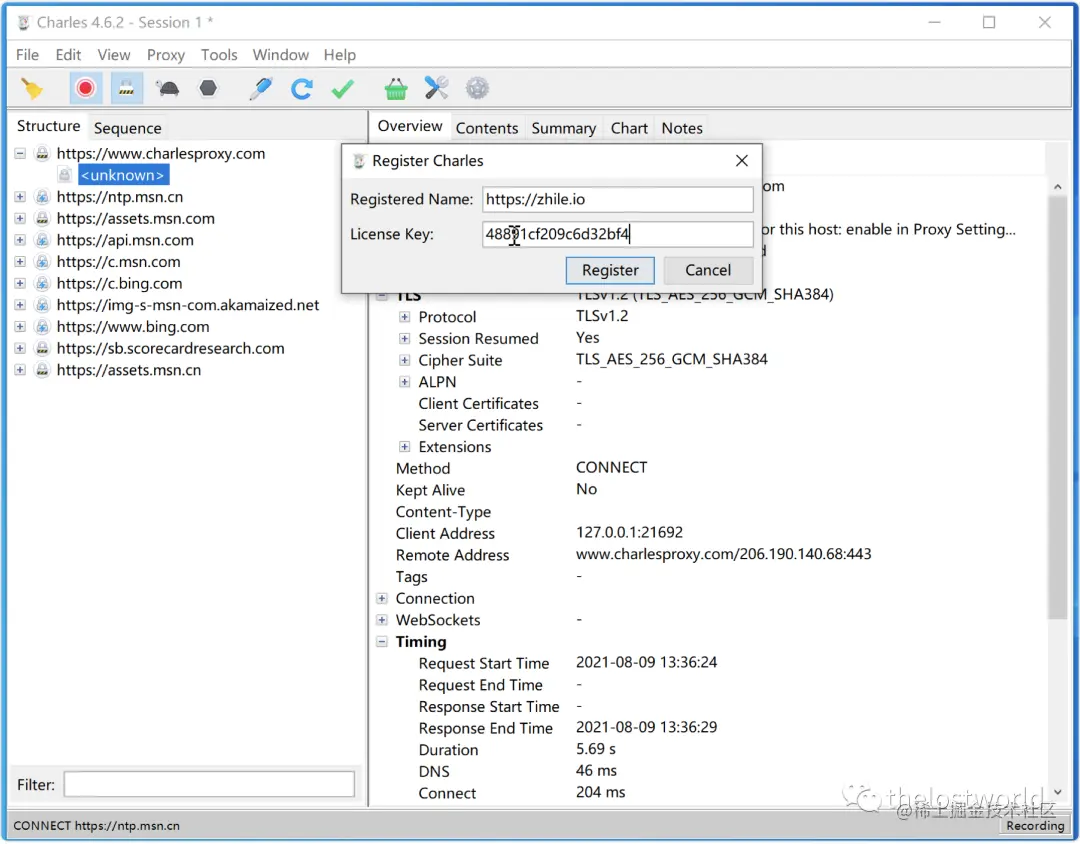Click the blue Repeat refresh icon
The width and height of the screenshot is (1080, 844).
pos(302,88)
